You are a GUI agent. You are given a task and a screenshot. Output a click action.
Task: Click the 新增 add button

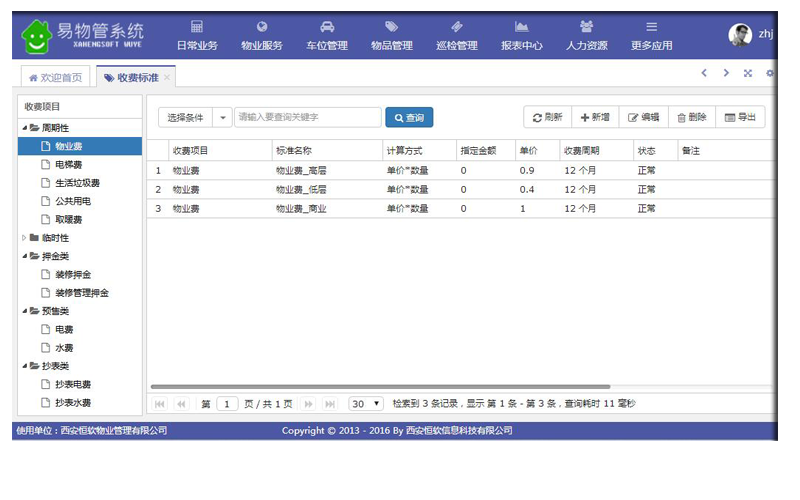(595, 117)
